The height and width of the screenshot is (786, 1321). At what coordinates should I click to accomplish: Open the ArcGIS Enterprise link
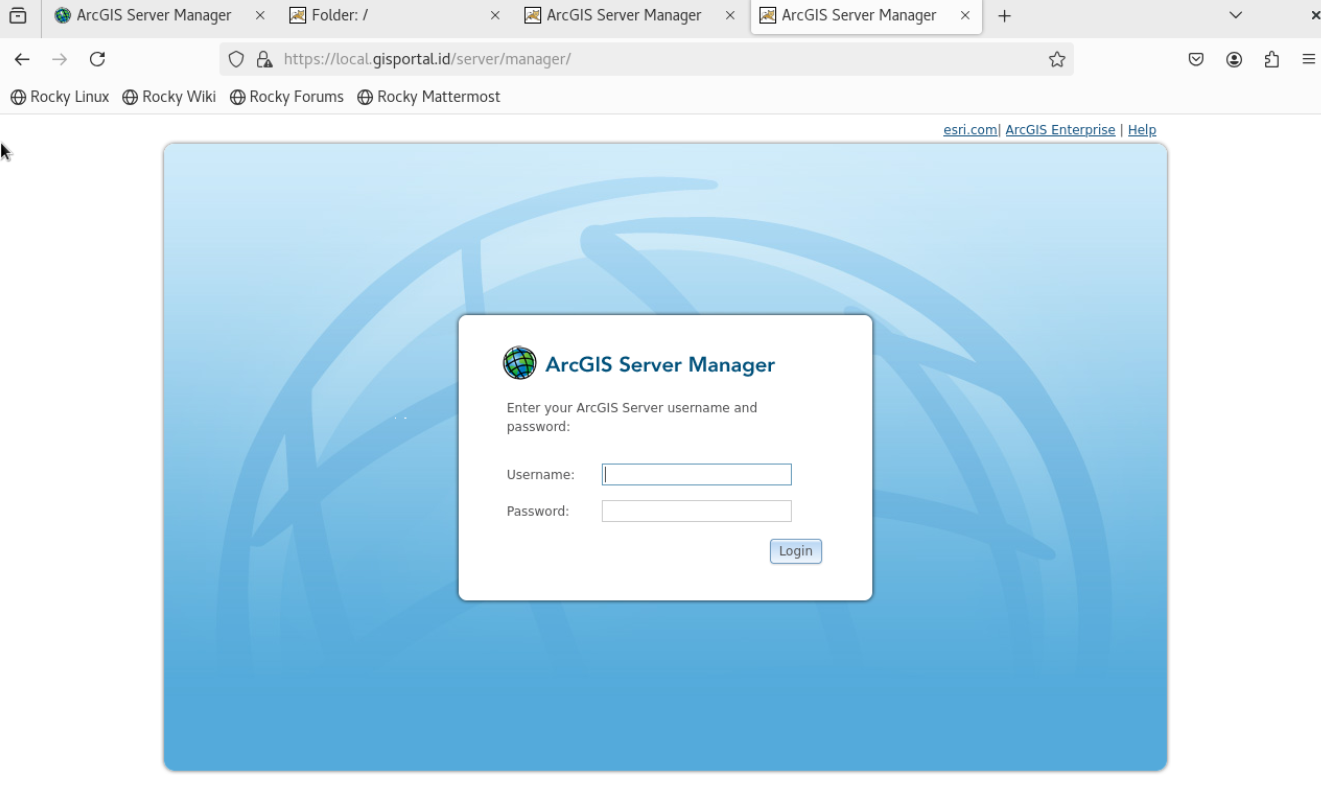pyautogui.click(x=1060, y=130)
